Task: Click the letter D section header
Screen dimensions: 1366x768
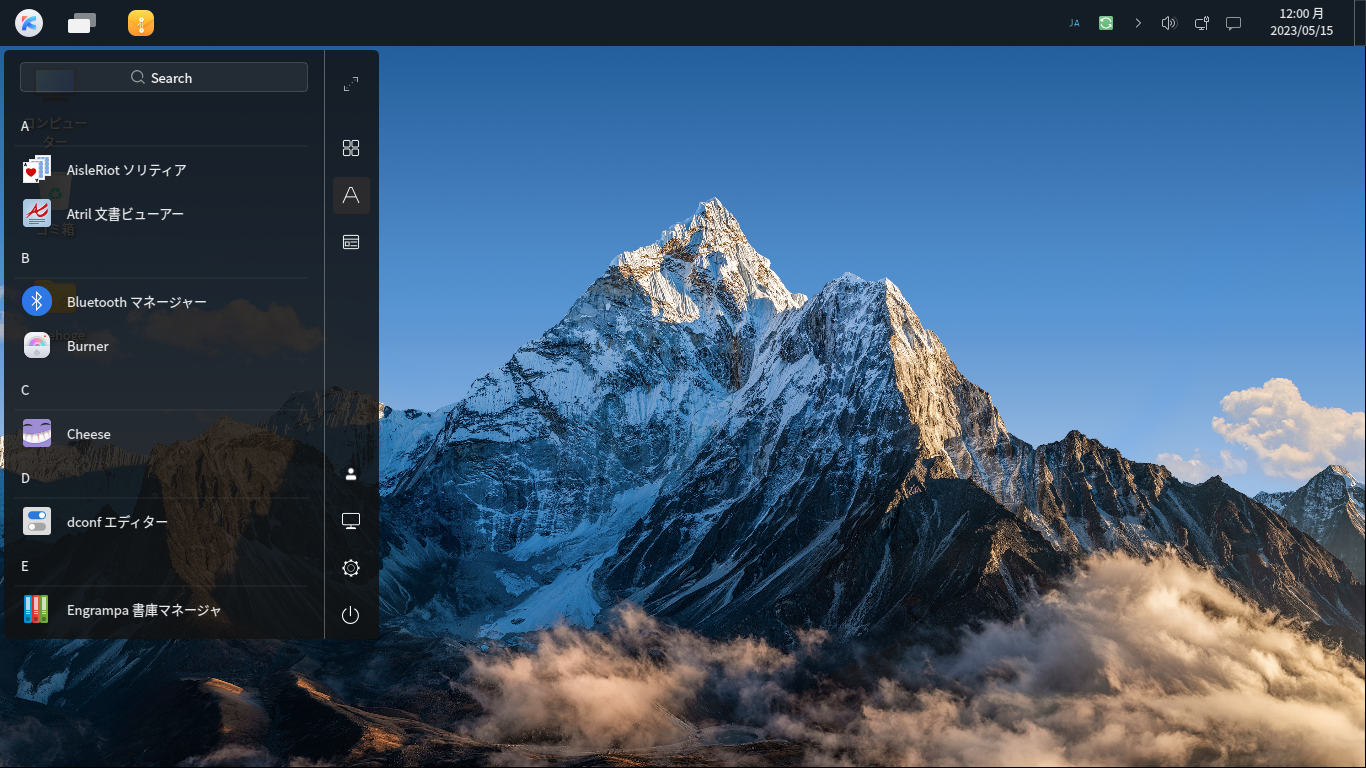Action: (x=25, y=478)
